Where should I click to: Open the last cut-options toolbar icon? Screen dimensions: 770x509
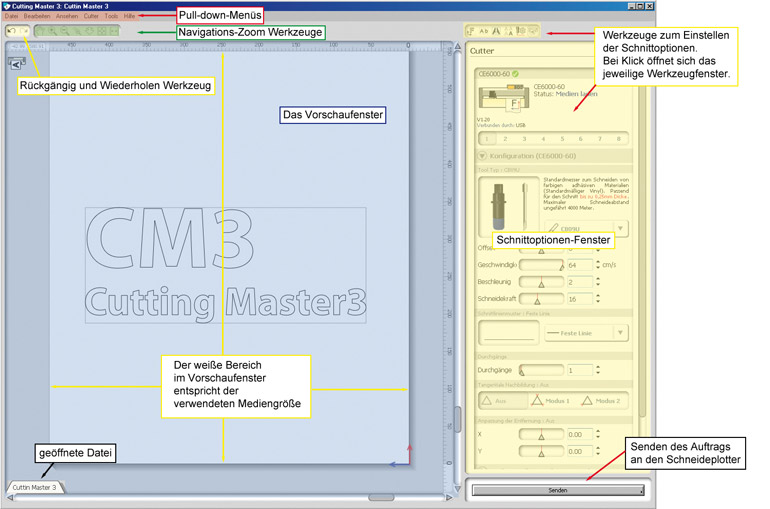point(533,31)
